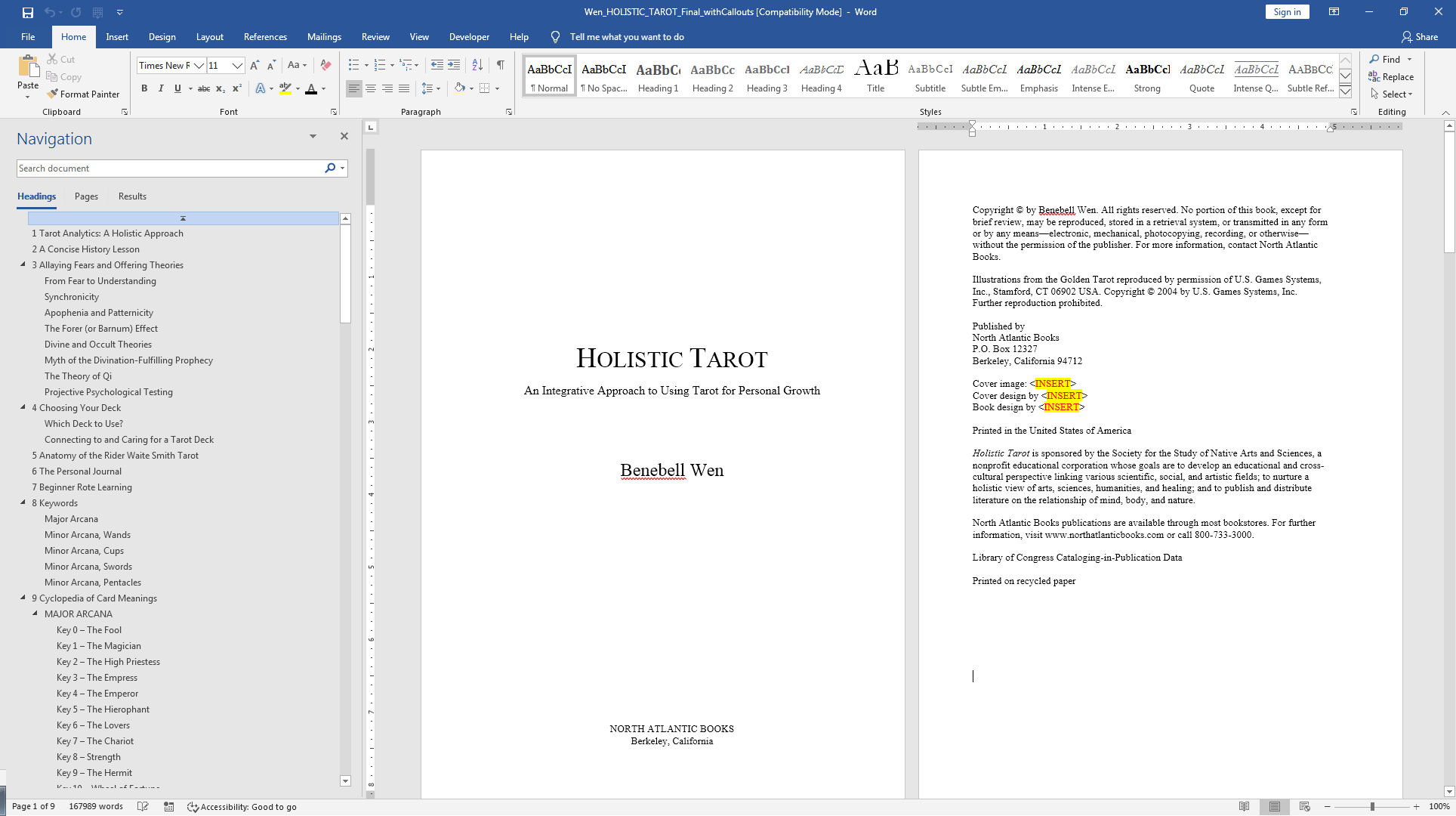The height and width of the screenshot is (816, 1456).
Task: Open the font name dropdown
Action: 199,66
